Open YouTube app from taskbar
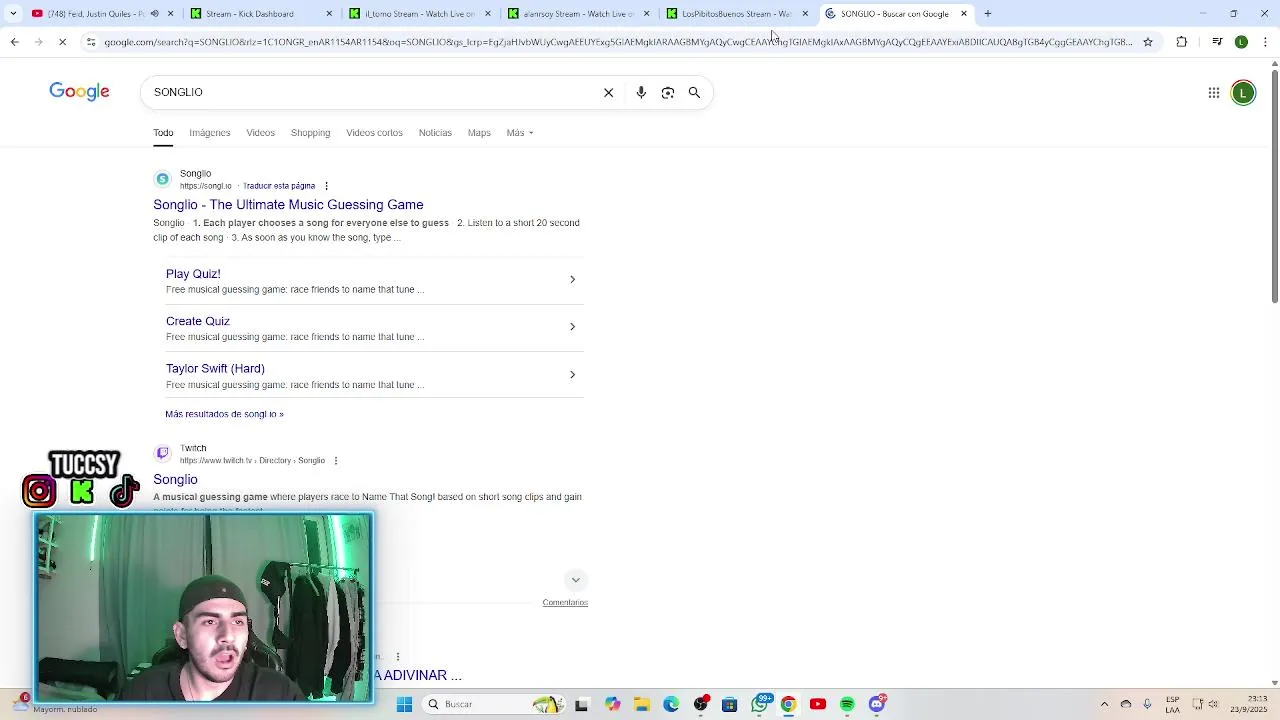The height and width of the screenshot is (720, 1280). pyautogui.click(x=818, y=705)
